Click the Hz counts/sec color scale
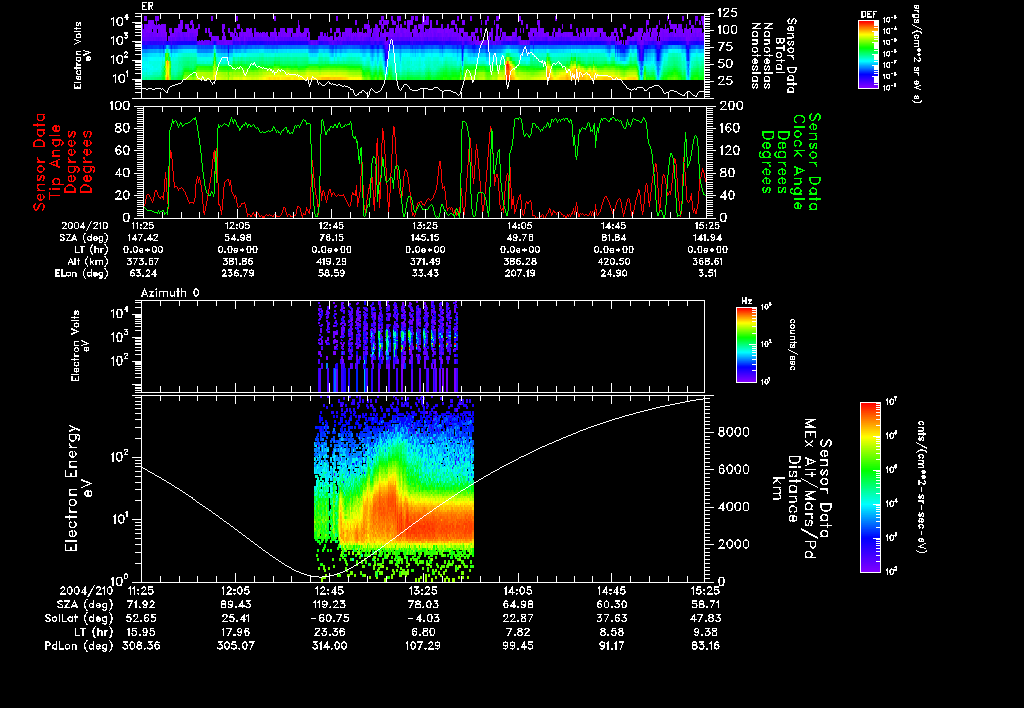 (744, 345)
